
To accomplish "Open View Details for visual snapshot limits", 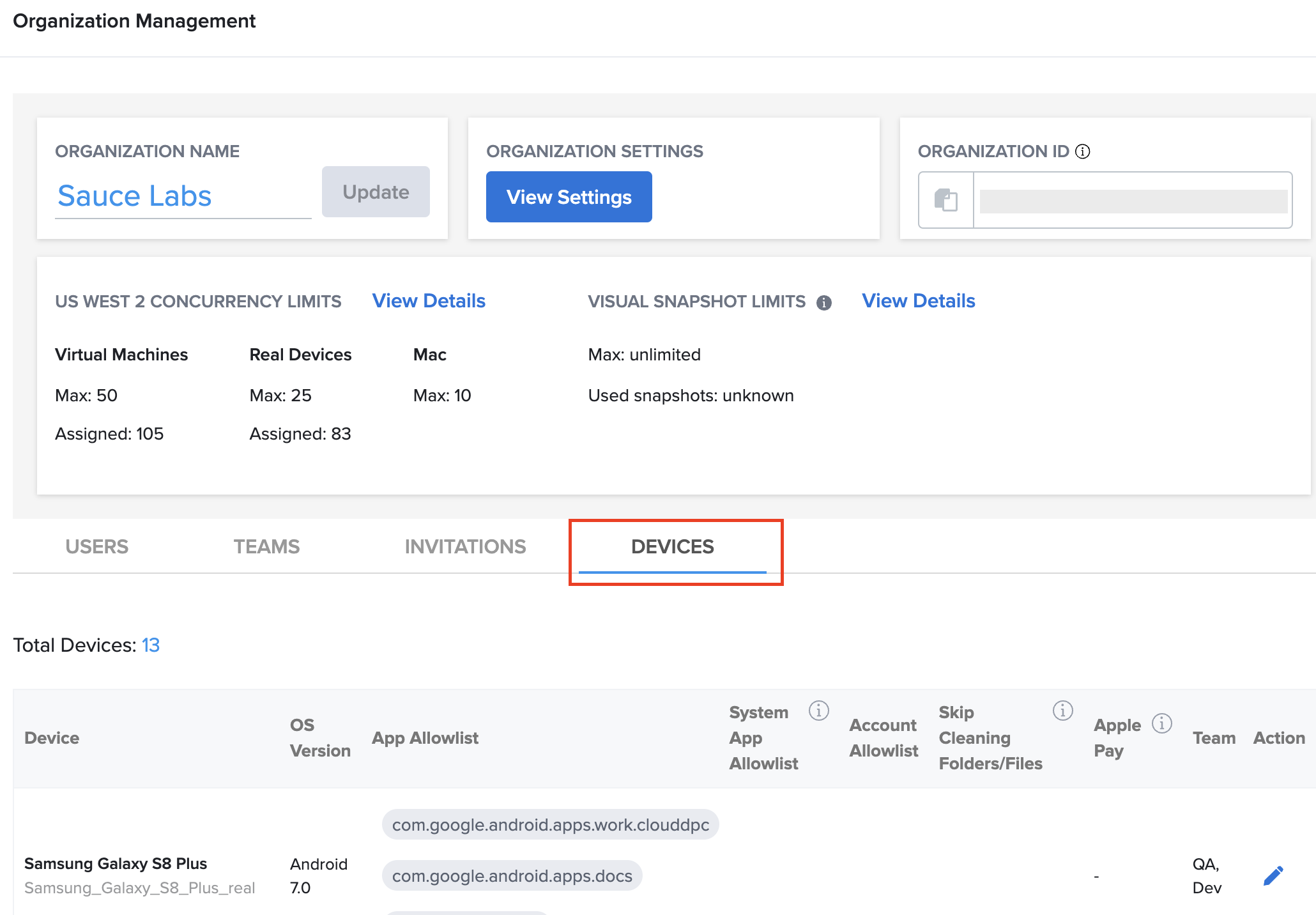I will pos(918,301).
